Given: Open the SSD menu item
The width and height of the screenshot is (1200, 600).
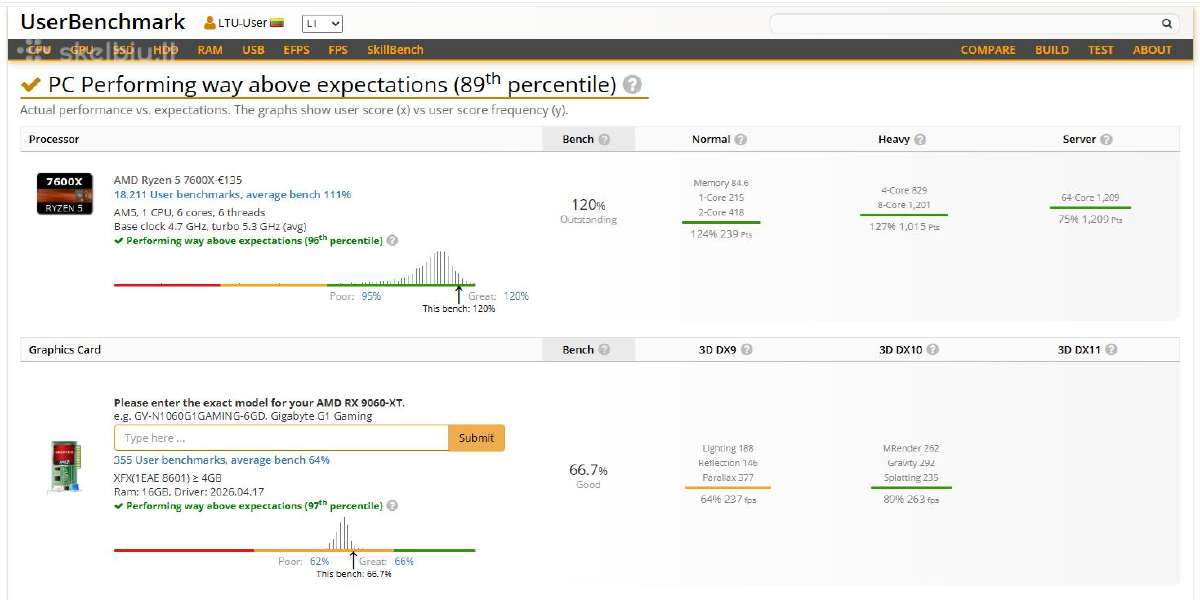Looking at the screenshot, I should click(x=123, y=50).
